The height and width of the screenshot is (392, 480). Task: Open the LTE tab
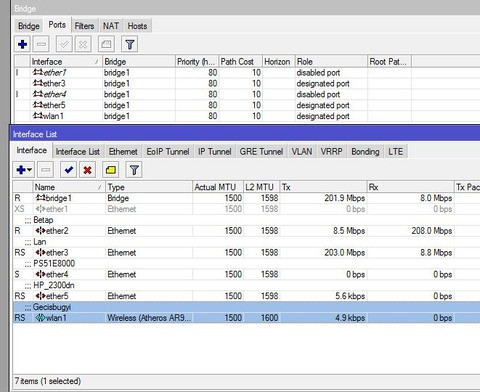(395, 152)
